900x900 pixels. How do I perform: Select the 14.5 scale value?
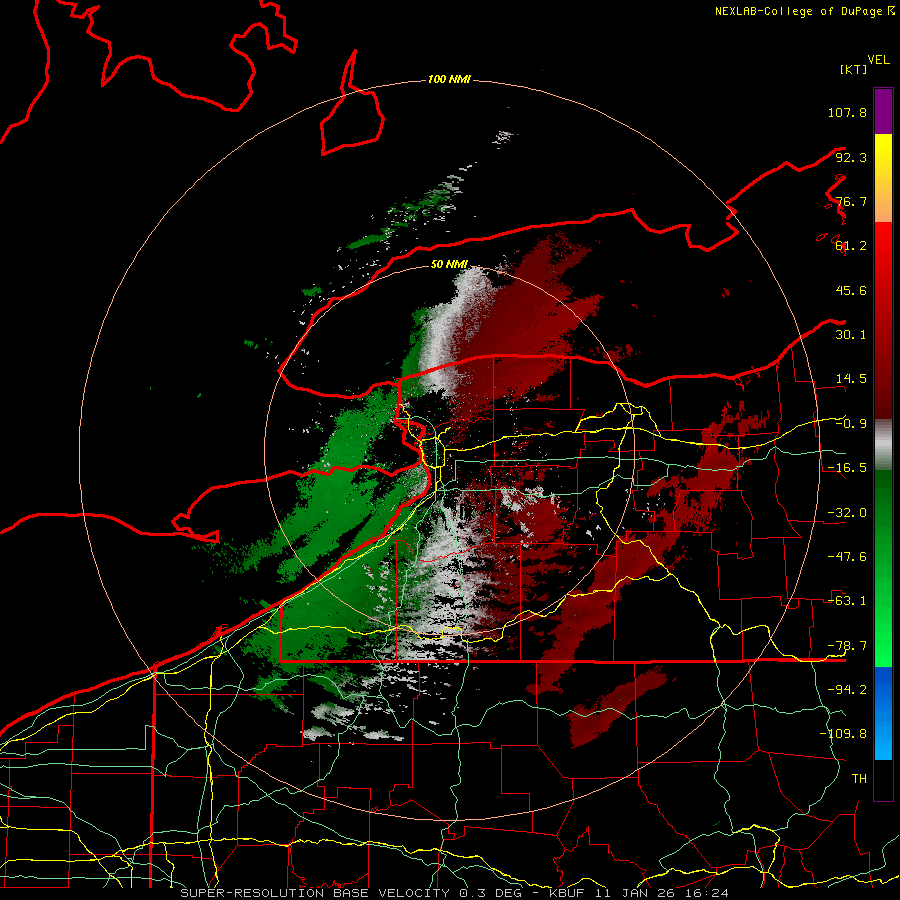851,379
